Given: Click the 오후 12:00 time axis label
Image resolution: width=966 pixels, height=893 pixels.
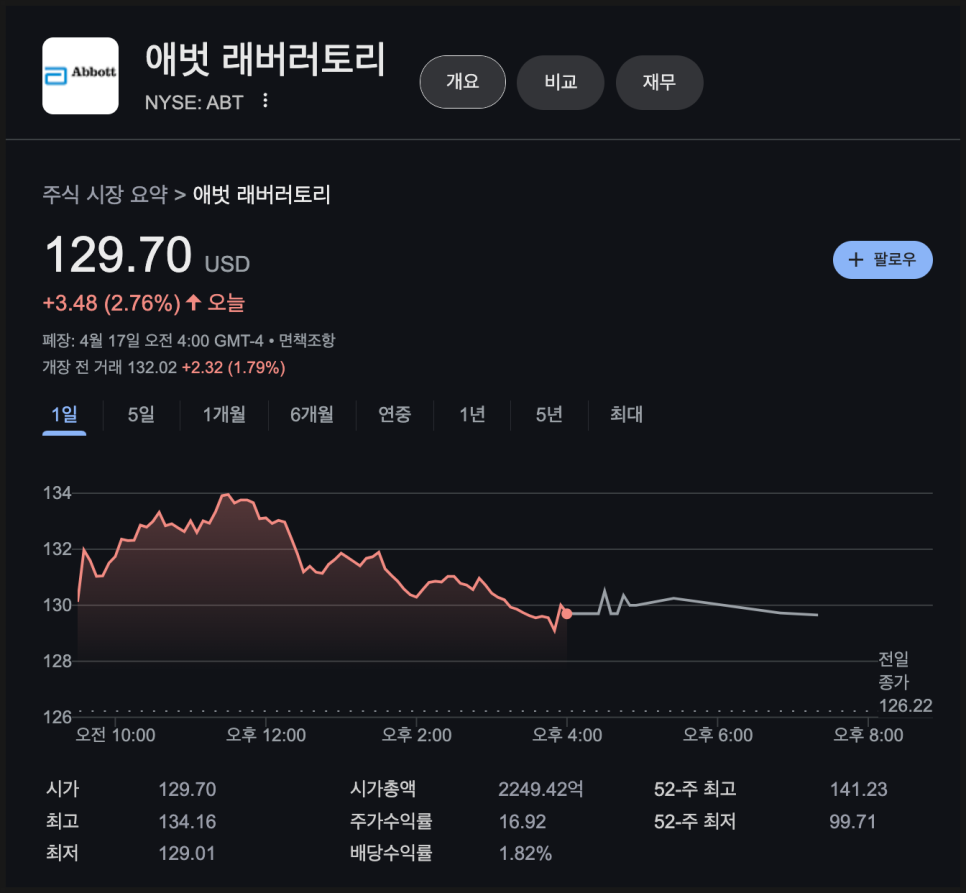Looking at the screenshot, I should 266,735.
